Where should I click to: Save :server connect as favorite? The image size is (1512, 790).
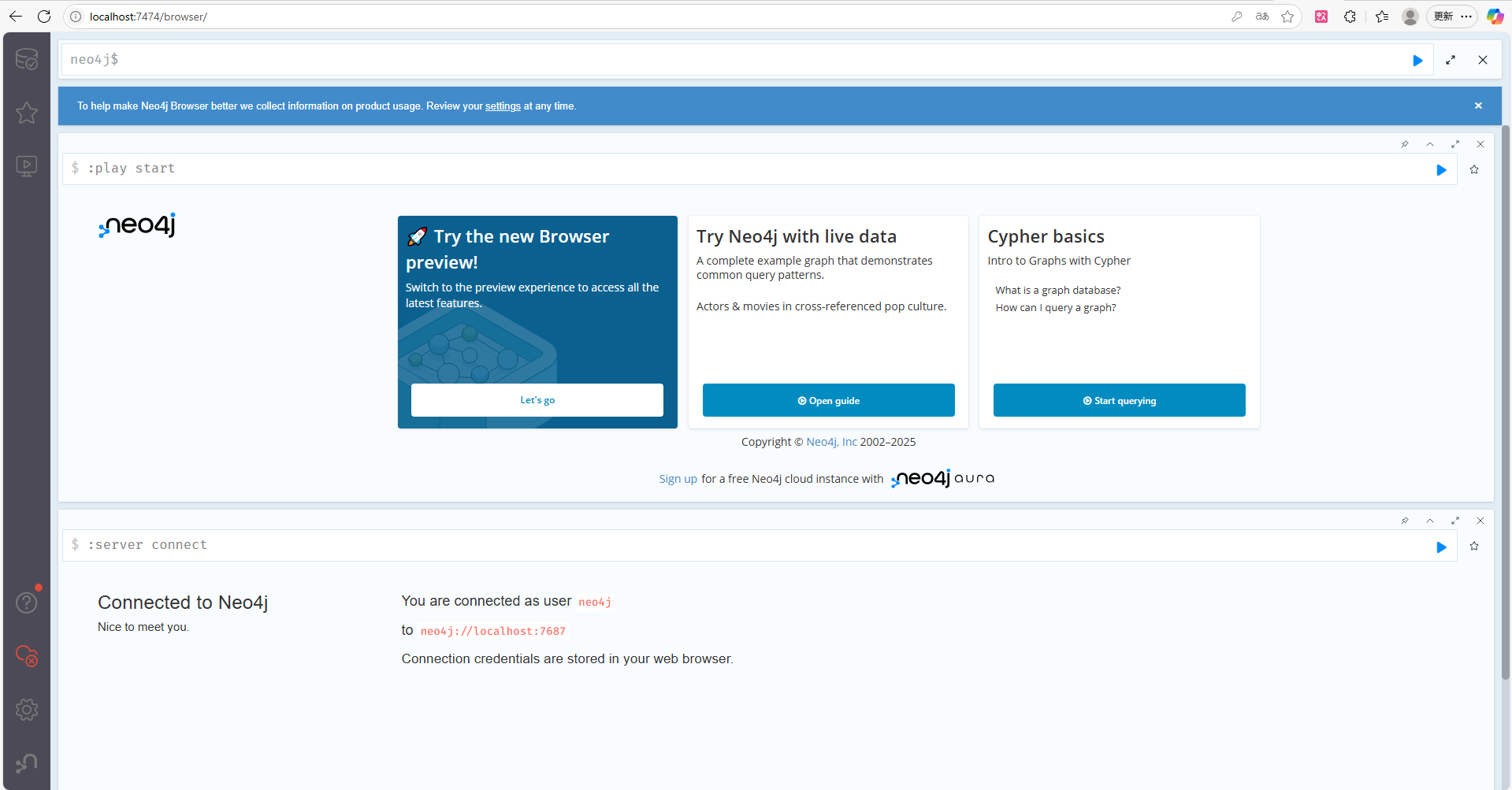click(x=1474, y=546)
